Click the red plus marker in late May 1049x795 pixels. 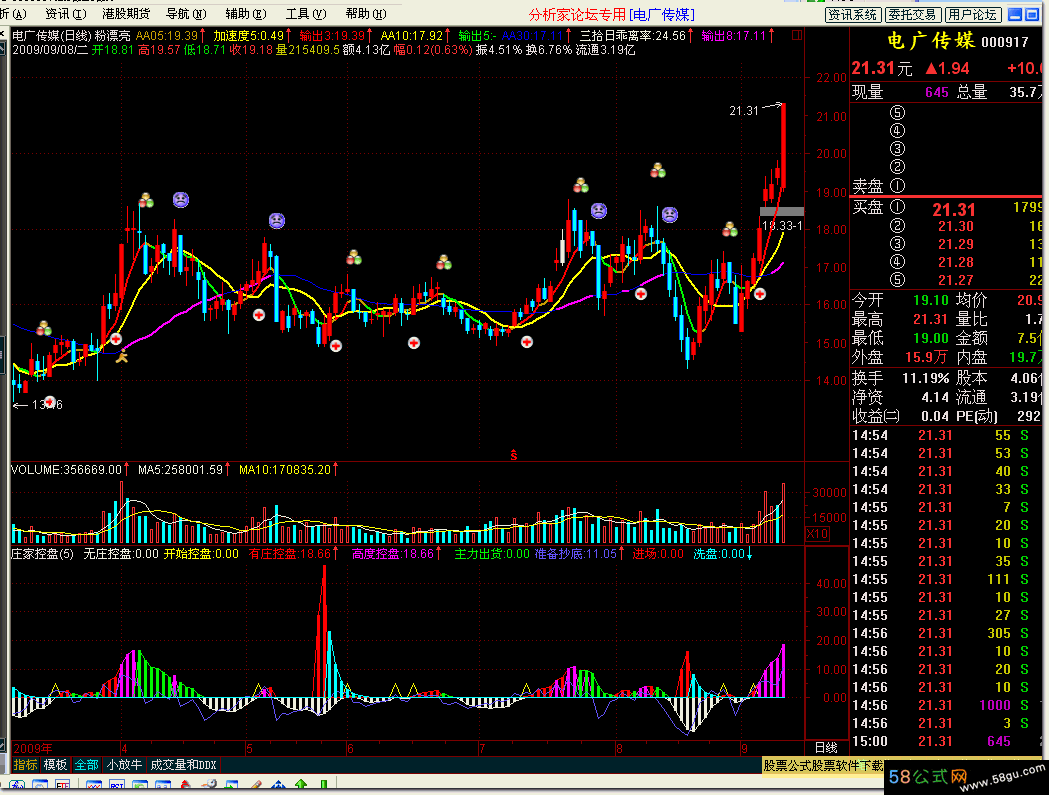(336, 346)
